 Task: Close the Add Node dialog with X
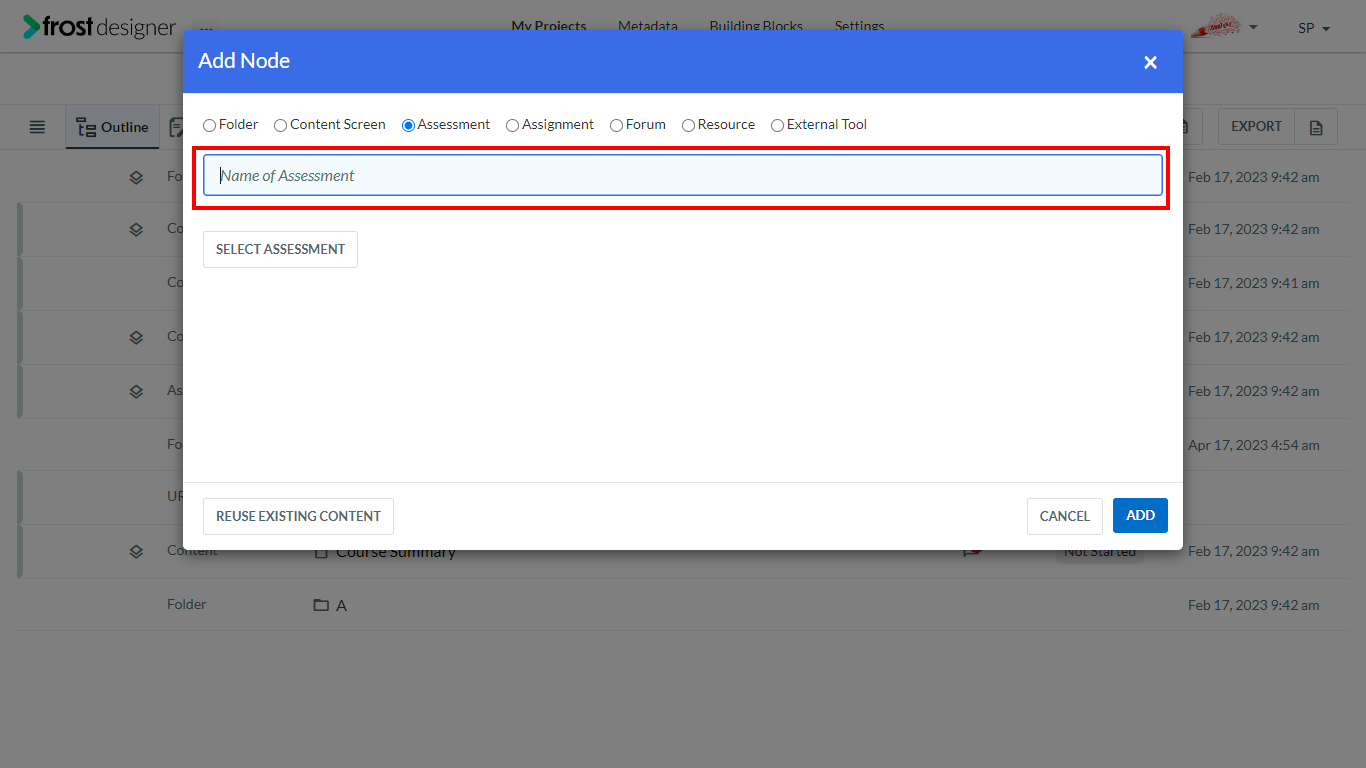(x=1151, y=62)
